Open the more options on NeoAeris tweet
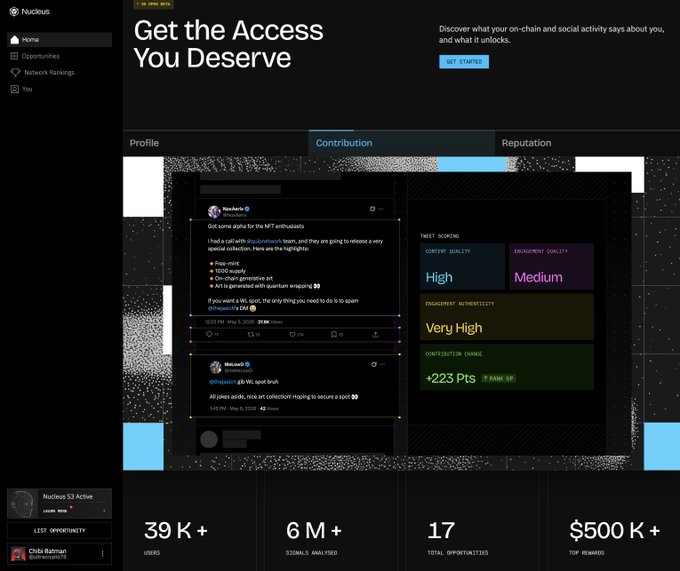 click(x=381, y=209)
